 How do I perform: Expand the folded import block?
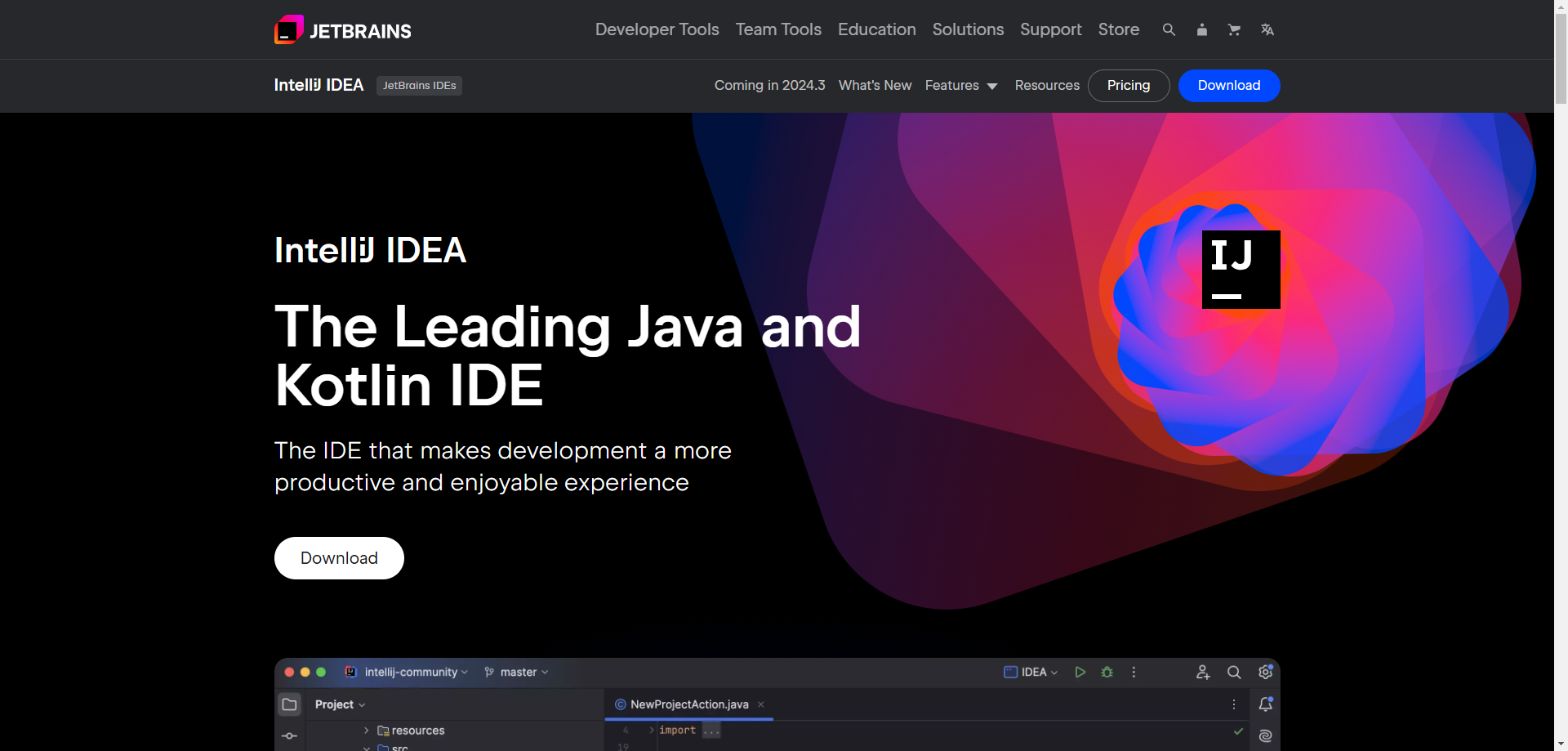coord(711,731)
